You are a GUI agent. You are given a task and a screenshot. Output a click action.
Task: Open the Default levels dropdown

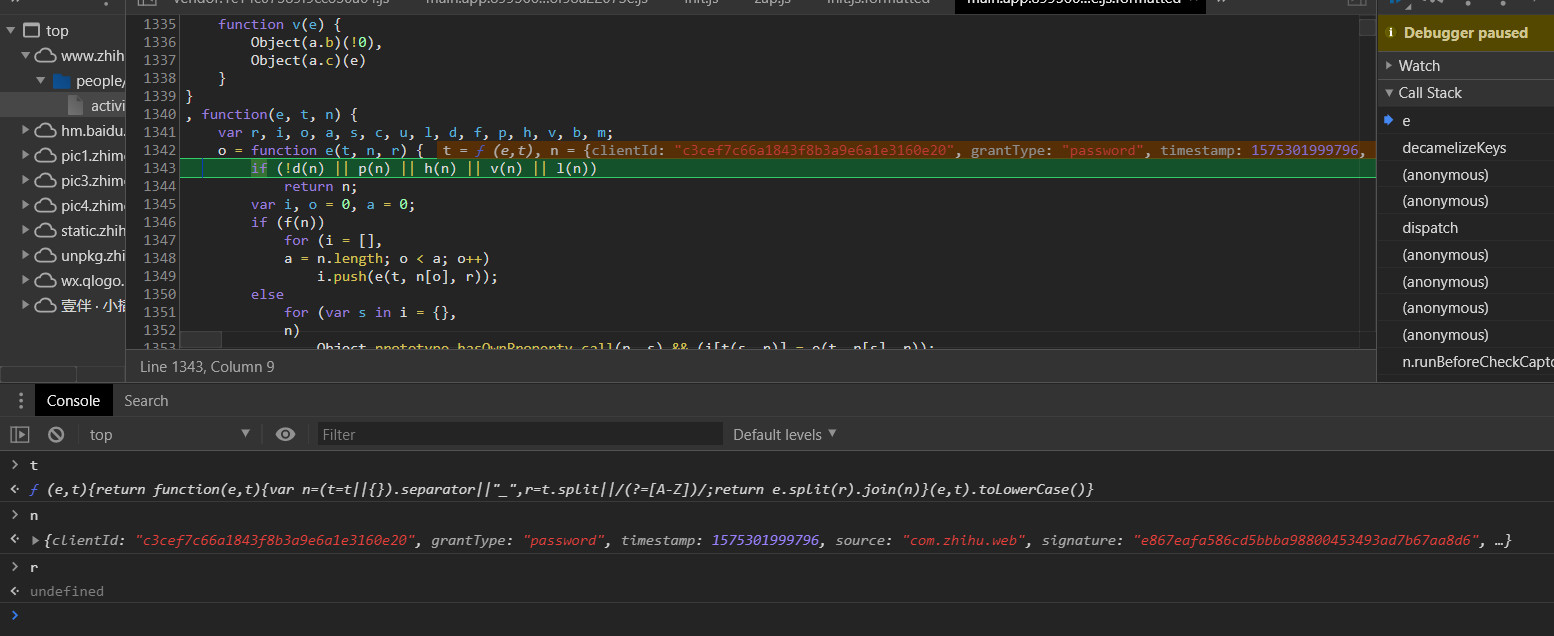pyautogui.click(x=785, y=434)
